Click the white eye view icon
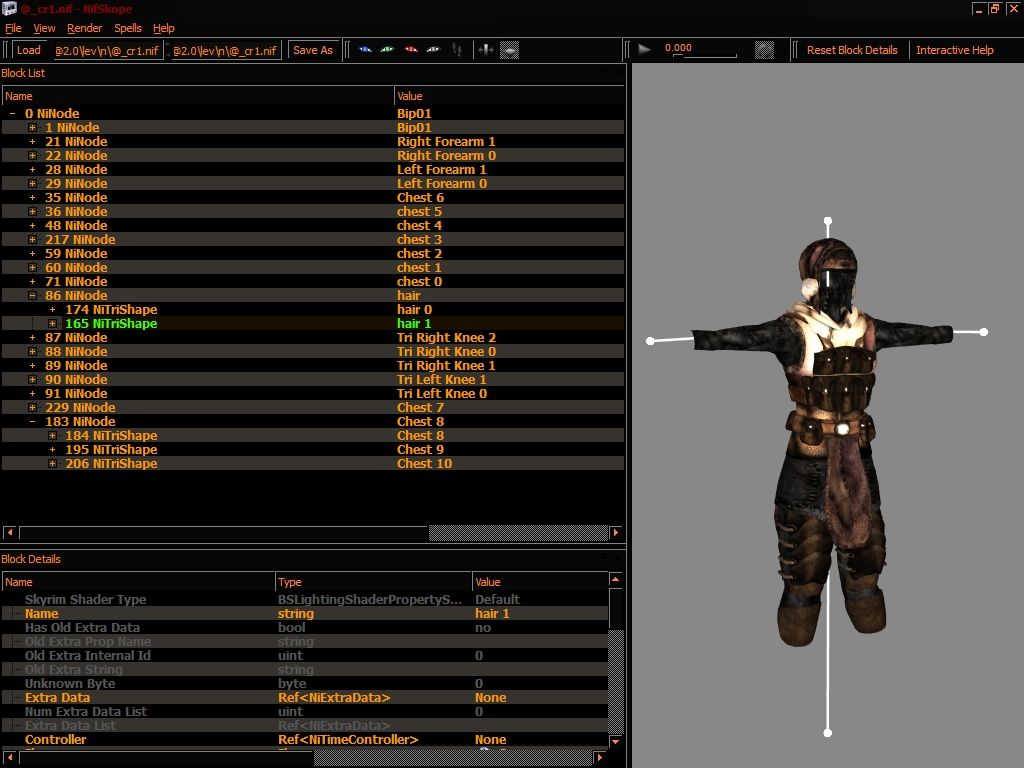The image size is (1024, 768). pyautogui.click(x=434, y=50)
